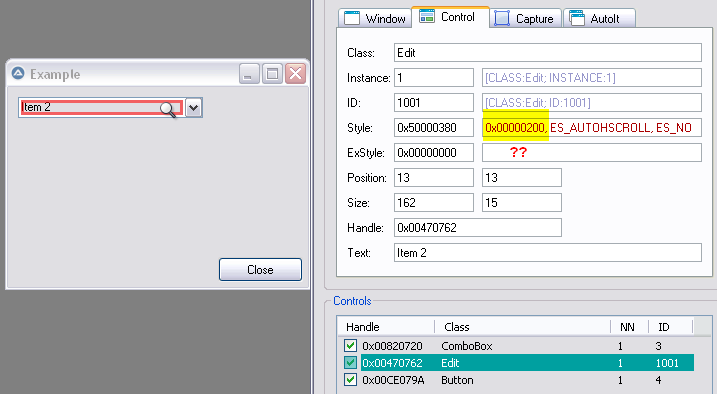Sort by the Class column header
The image size is (717, 394).
[522, 327]
